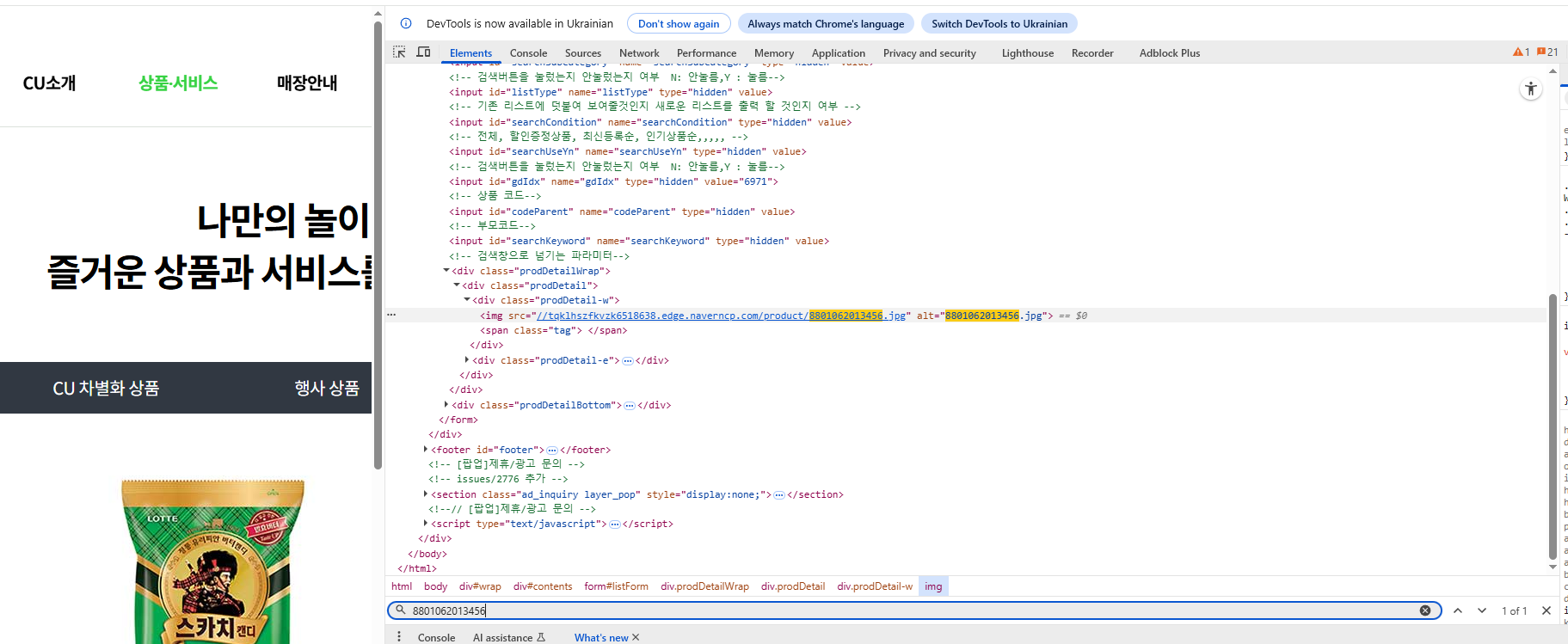Click the 상품·서비스 navigation menu item

[178, 83]
